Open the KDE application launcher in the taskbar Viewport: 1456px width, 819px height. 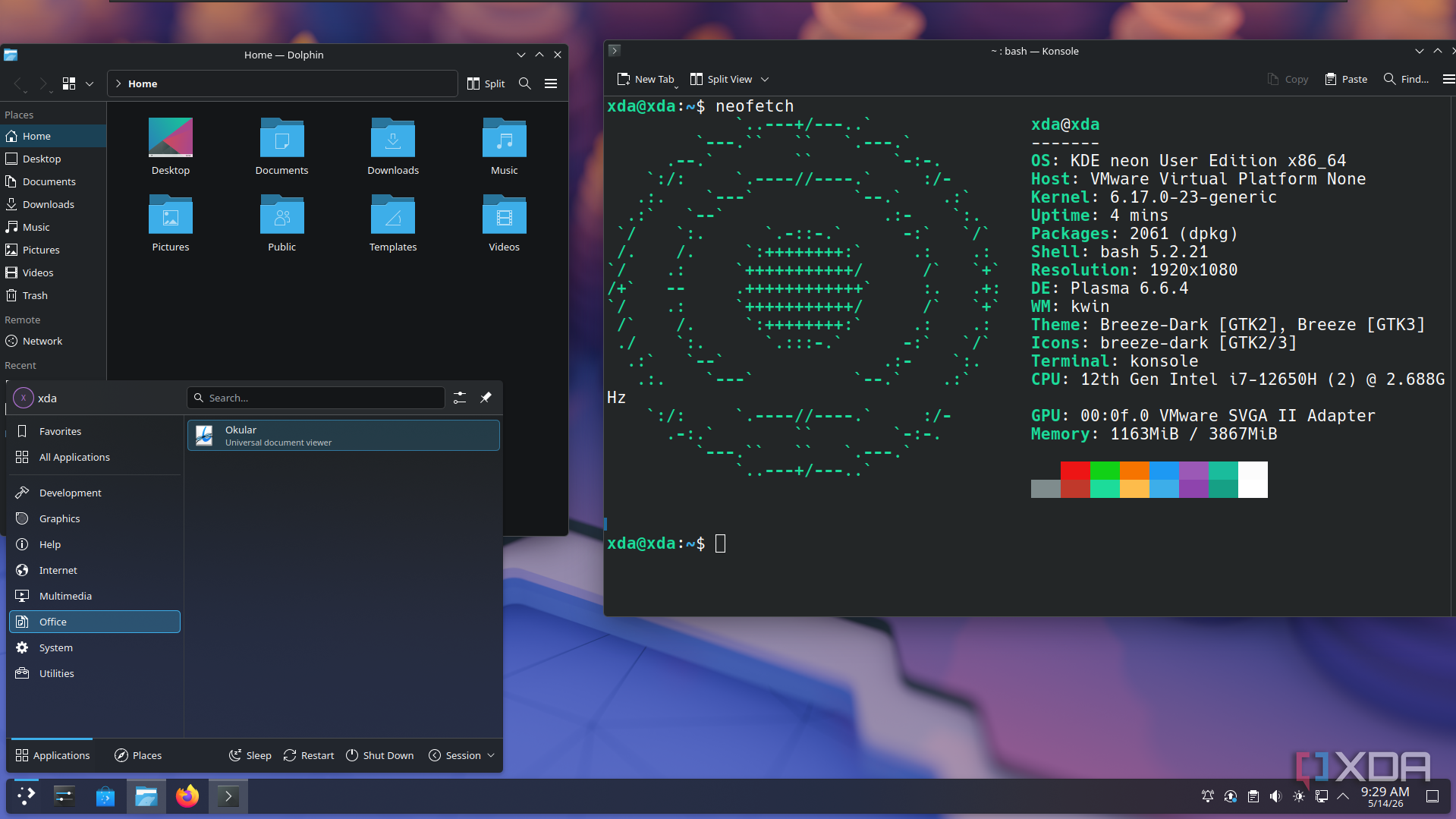(x=27, y=796)
